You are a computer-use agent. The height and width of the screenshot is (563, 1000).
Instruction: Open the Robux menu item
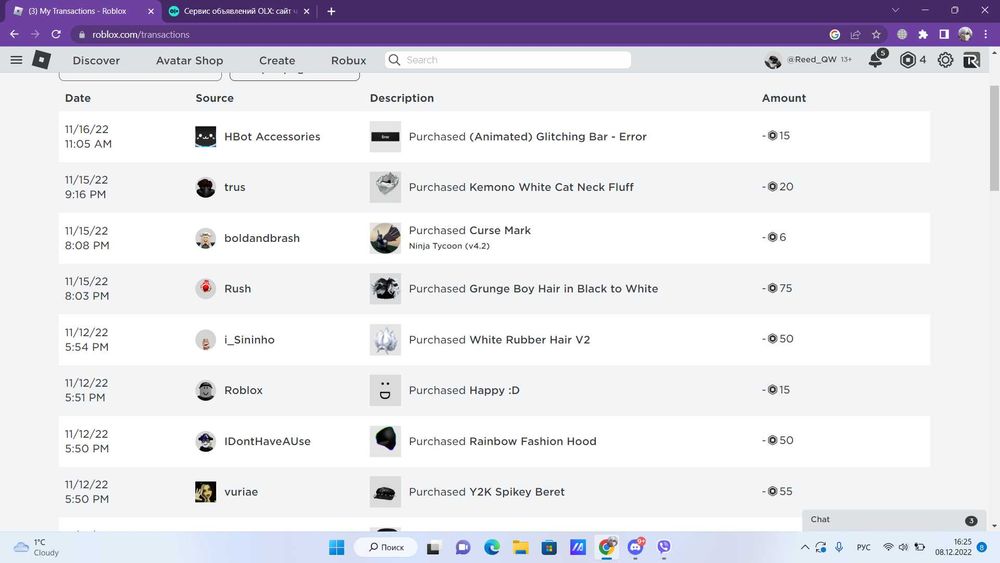coord(348,61)
